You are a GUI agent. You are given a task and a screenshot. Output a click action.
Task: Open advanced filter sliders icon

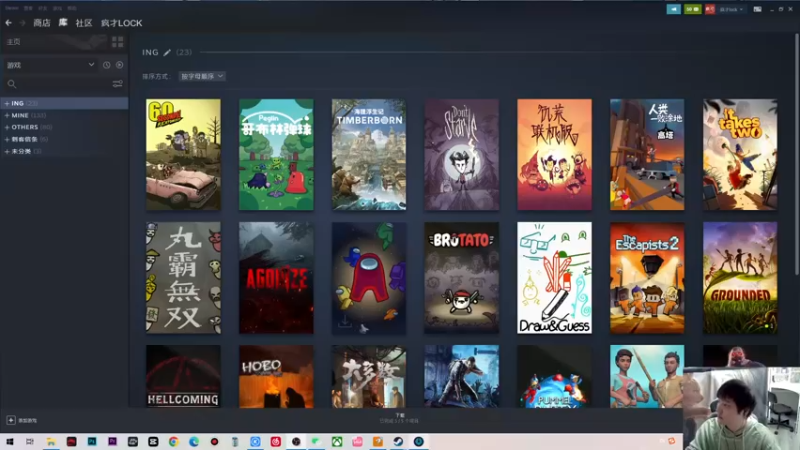117,84
